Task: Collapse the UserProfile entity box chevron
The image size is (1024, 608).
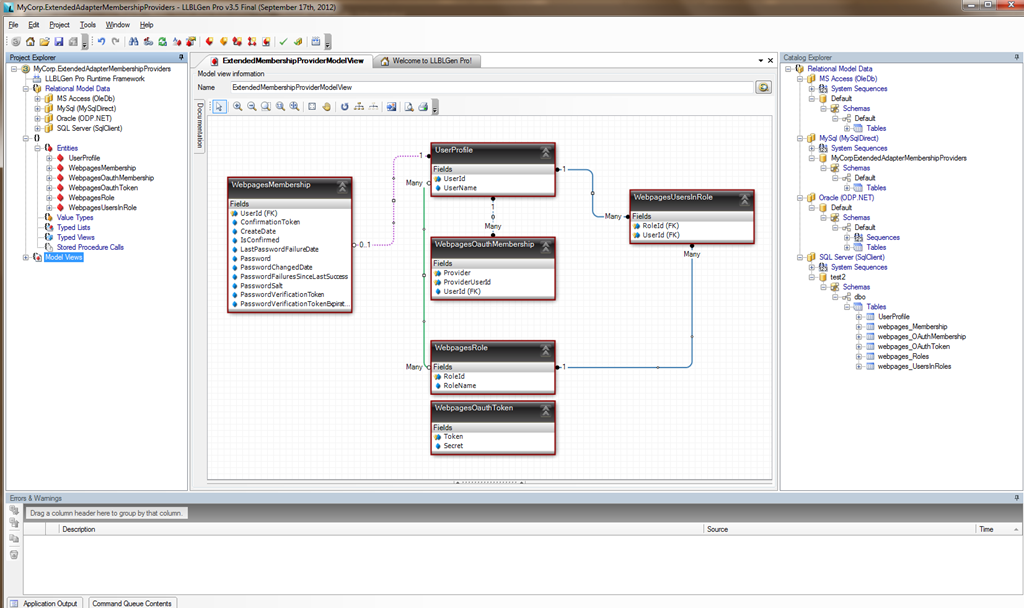Action: [546, 152]
